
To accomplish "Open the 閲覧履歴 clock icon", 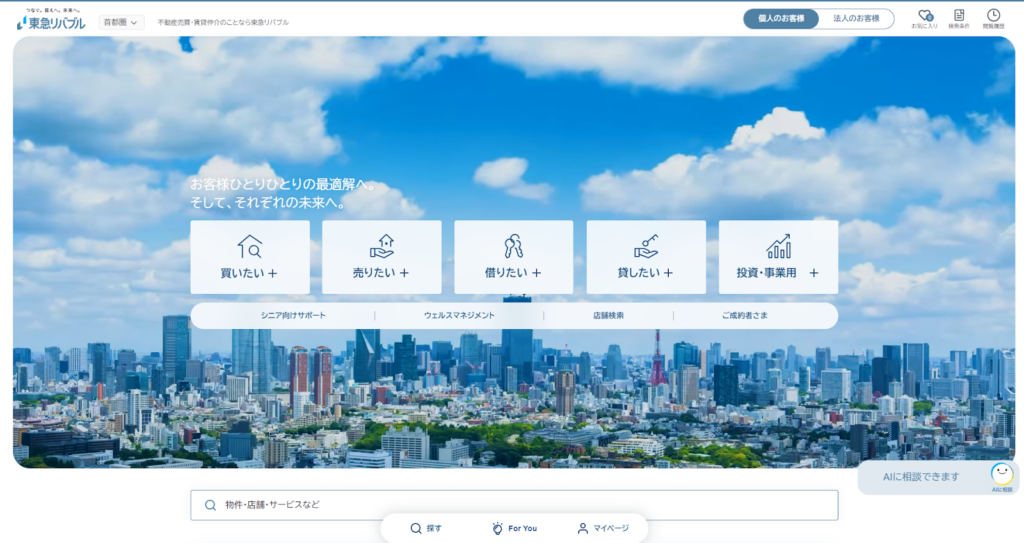I will pyautogui.click(x=993, y=18).
